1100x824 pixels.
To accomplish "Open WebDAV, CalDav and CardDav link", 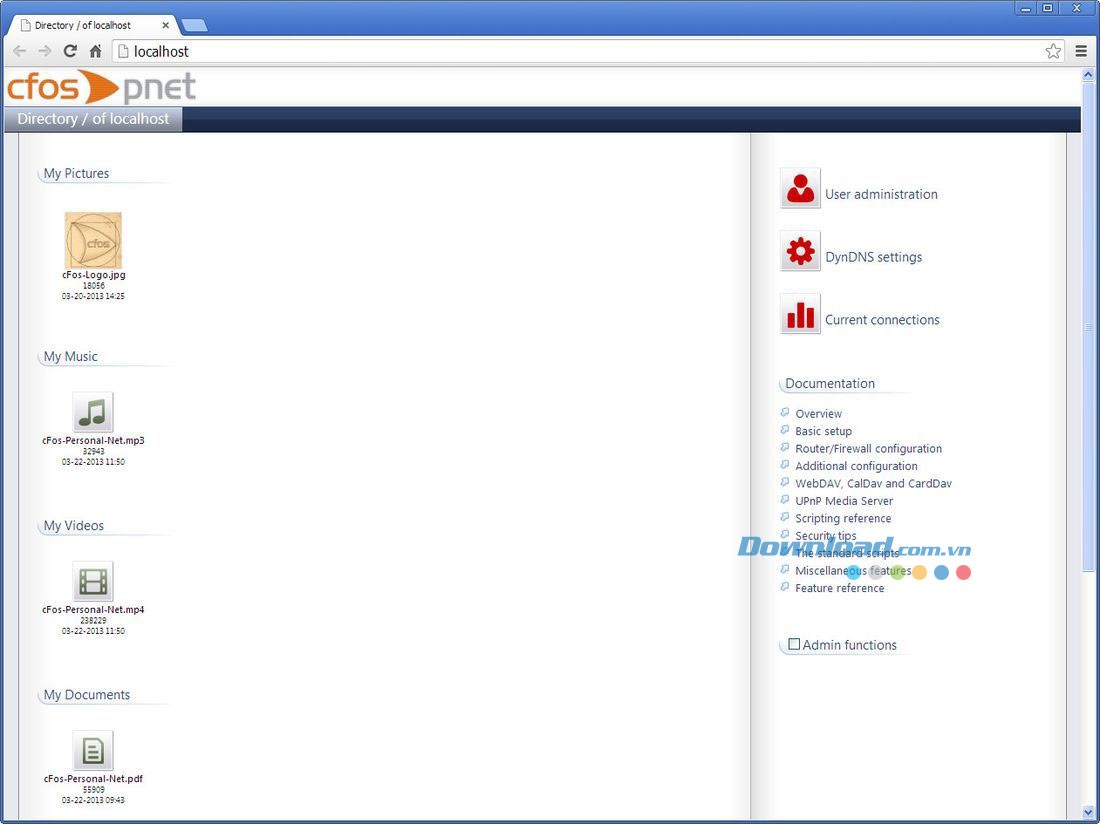I will 873,484.
